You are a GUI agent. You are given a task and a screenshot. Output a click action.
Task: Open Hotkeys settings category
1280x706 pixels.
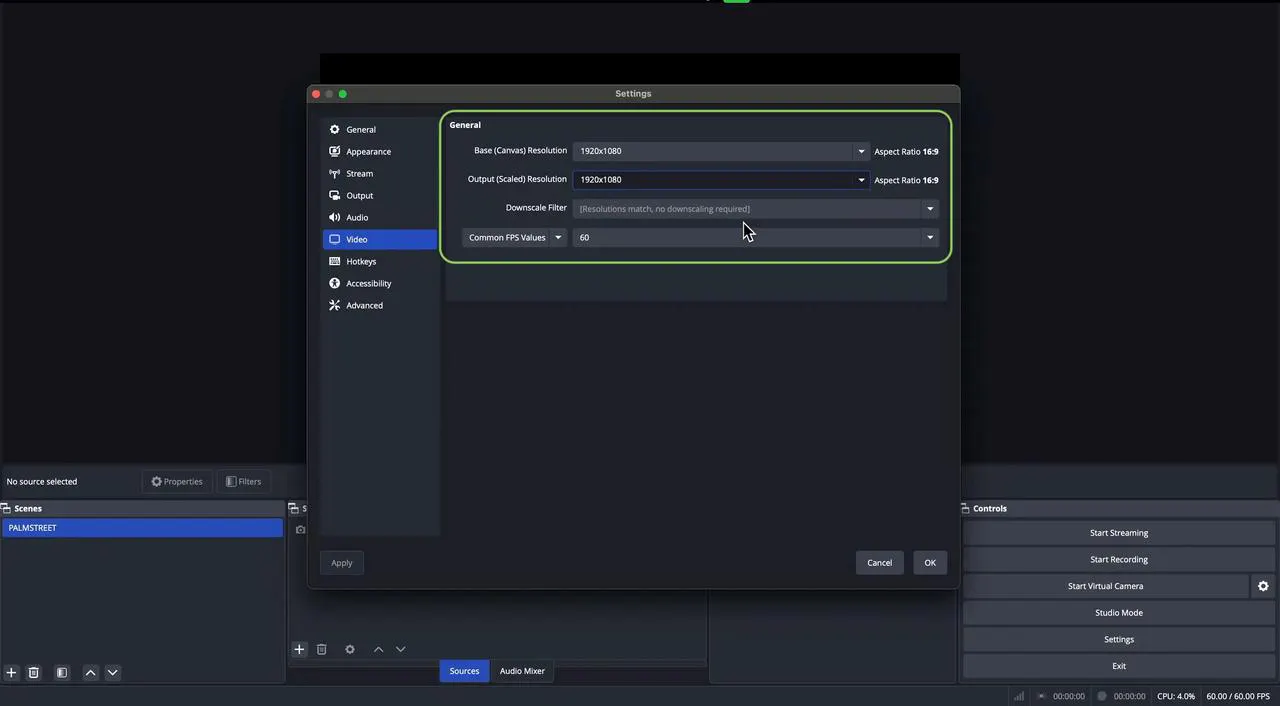[x=361, y=262]
